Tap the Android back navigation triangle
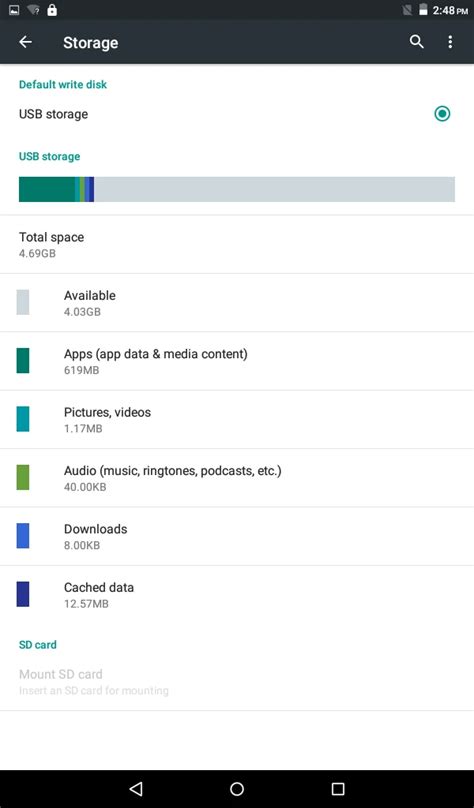 coord(136,788)
